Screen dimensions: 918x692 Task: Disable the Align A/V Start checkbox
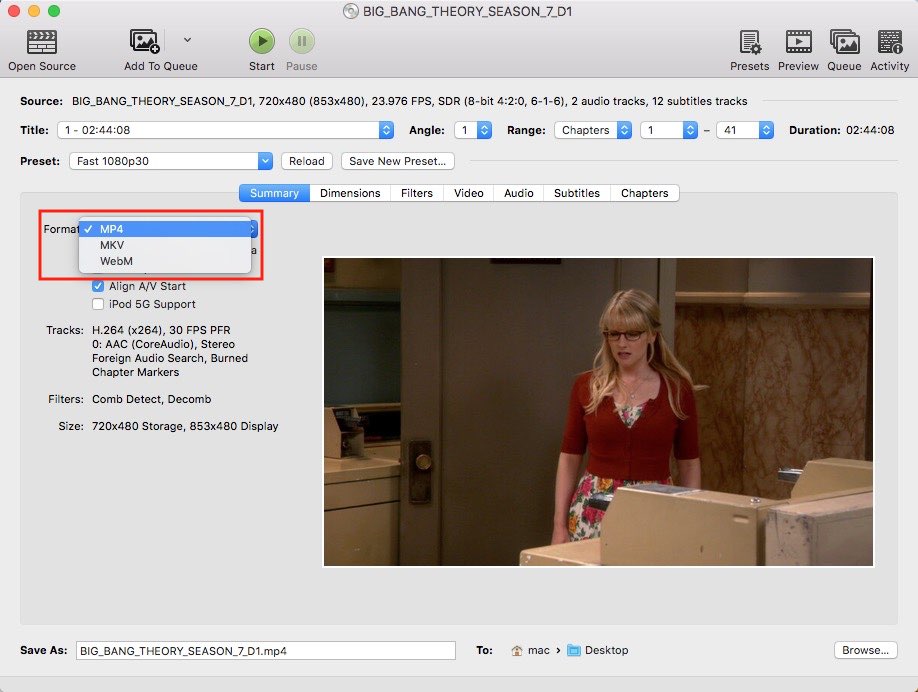click(x=98, y=286)
